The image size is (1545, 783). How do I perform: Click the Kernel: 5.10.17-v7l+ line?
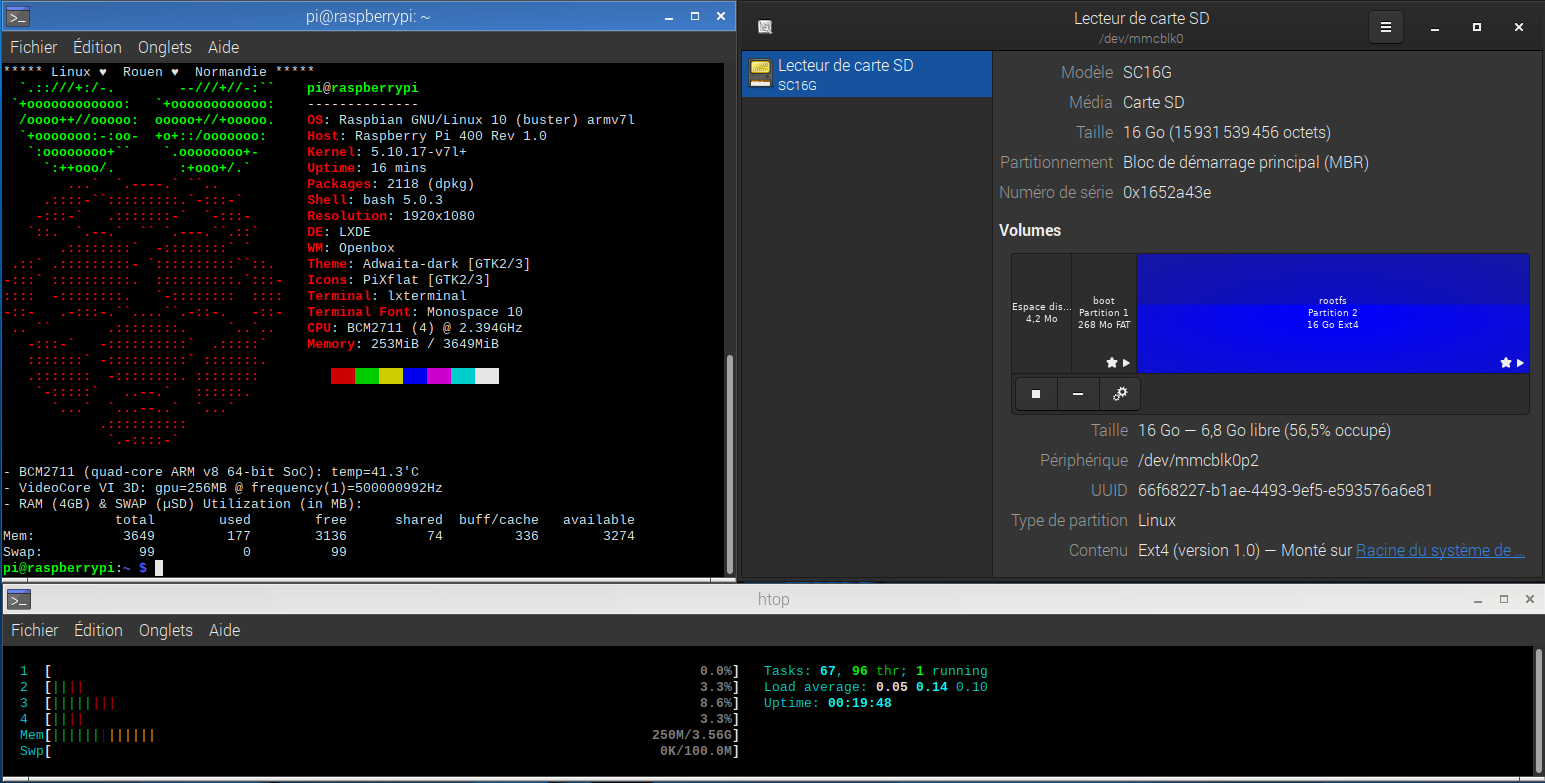coord(387,152)
